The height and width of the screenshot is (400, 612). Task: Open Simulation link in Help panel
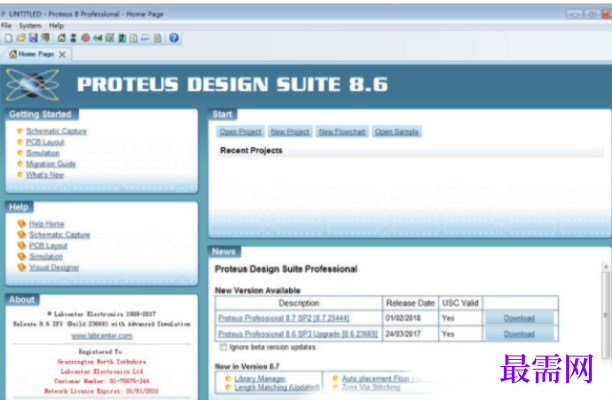[x=46, y=256]
